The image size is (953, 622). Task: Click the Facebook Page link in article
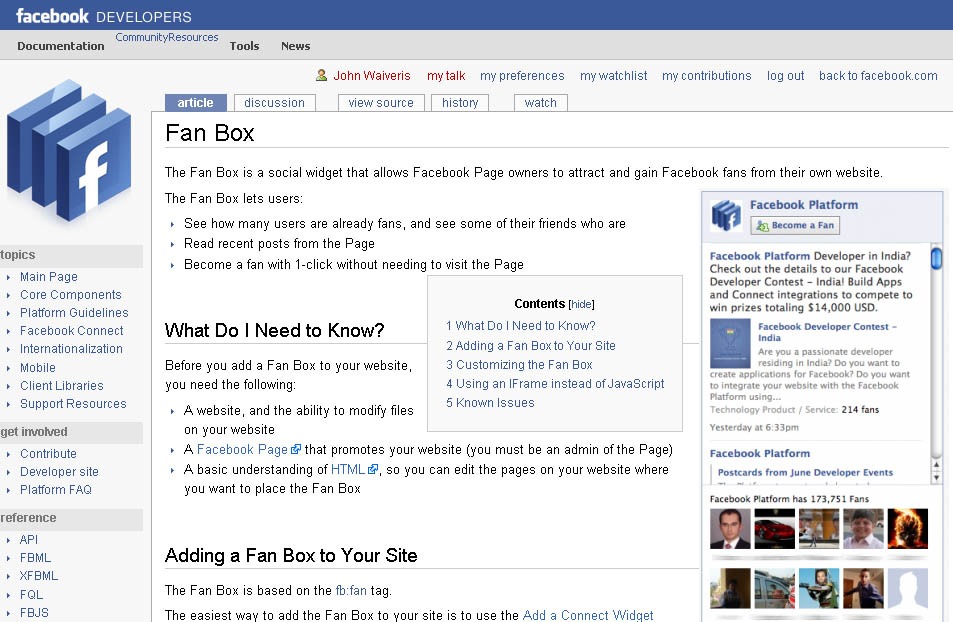point(242,449)
